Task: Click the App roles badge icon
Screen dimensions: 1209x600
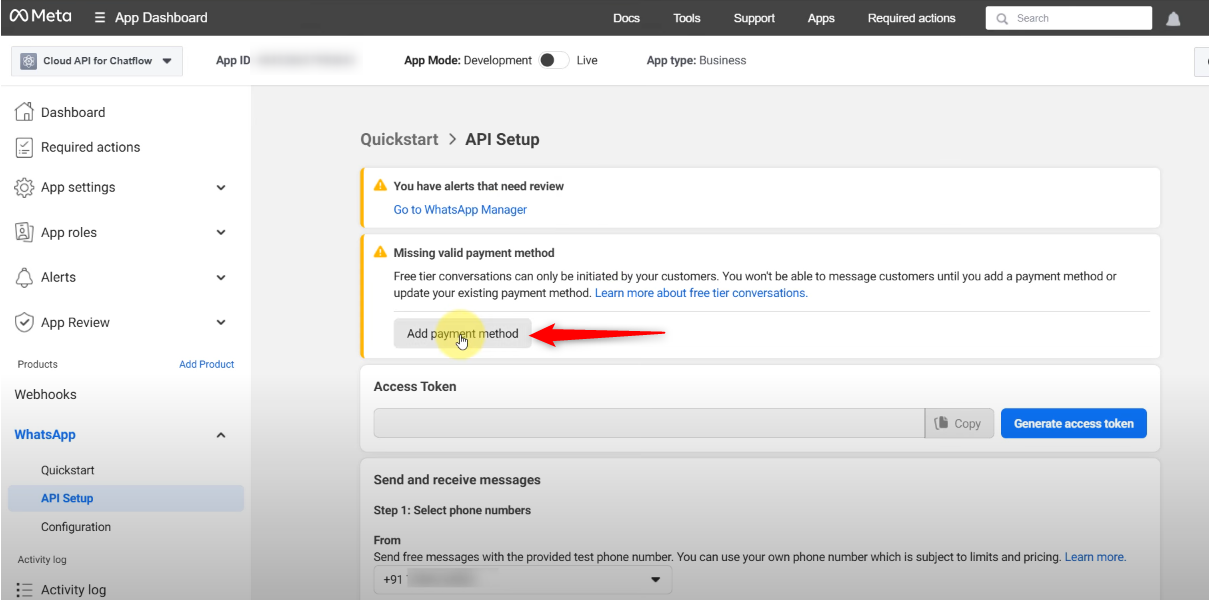Action: pos(25,232)
